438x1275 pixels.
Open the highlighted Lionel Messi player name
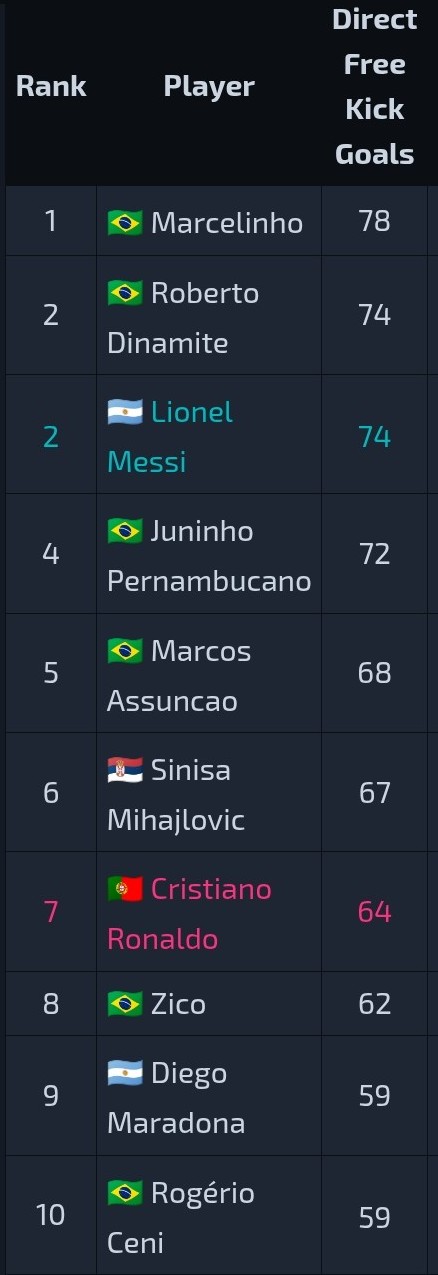(x=171, y=437)
